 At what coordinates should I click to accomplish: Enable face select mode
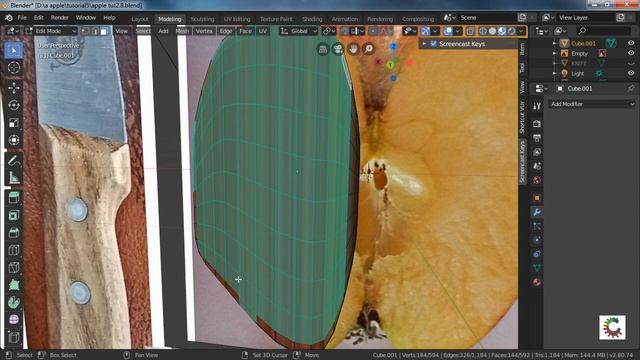click(x=104, y=31)
